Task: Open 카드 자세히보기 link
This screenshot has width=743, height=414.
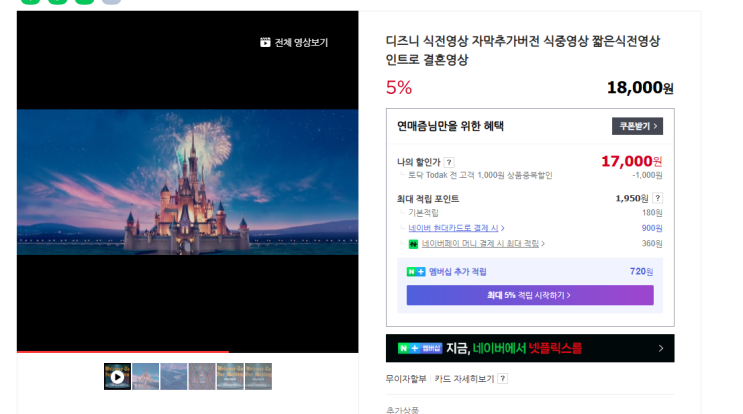Action: (x=464, y=379)
